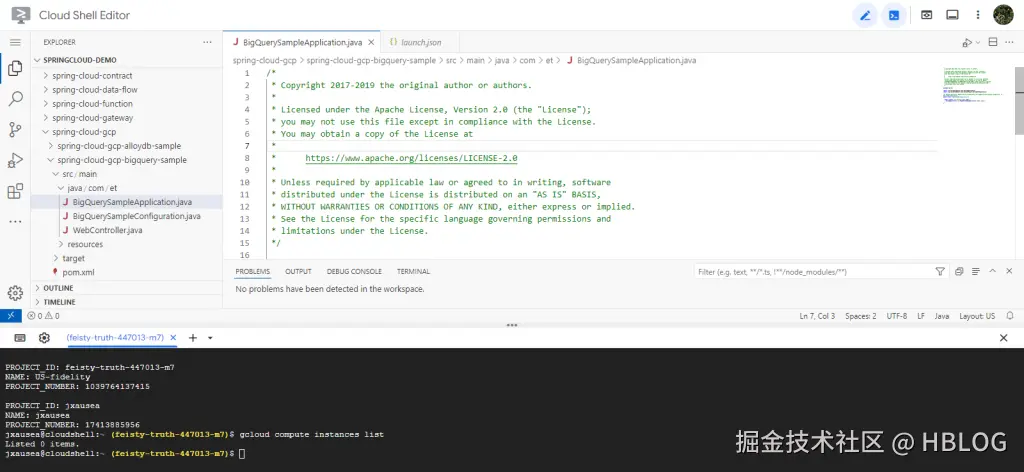Click 'Ln 7, Col 3' in status bar

pyautogui.click(x=817, y=316)
